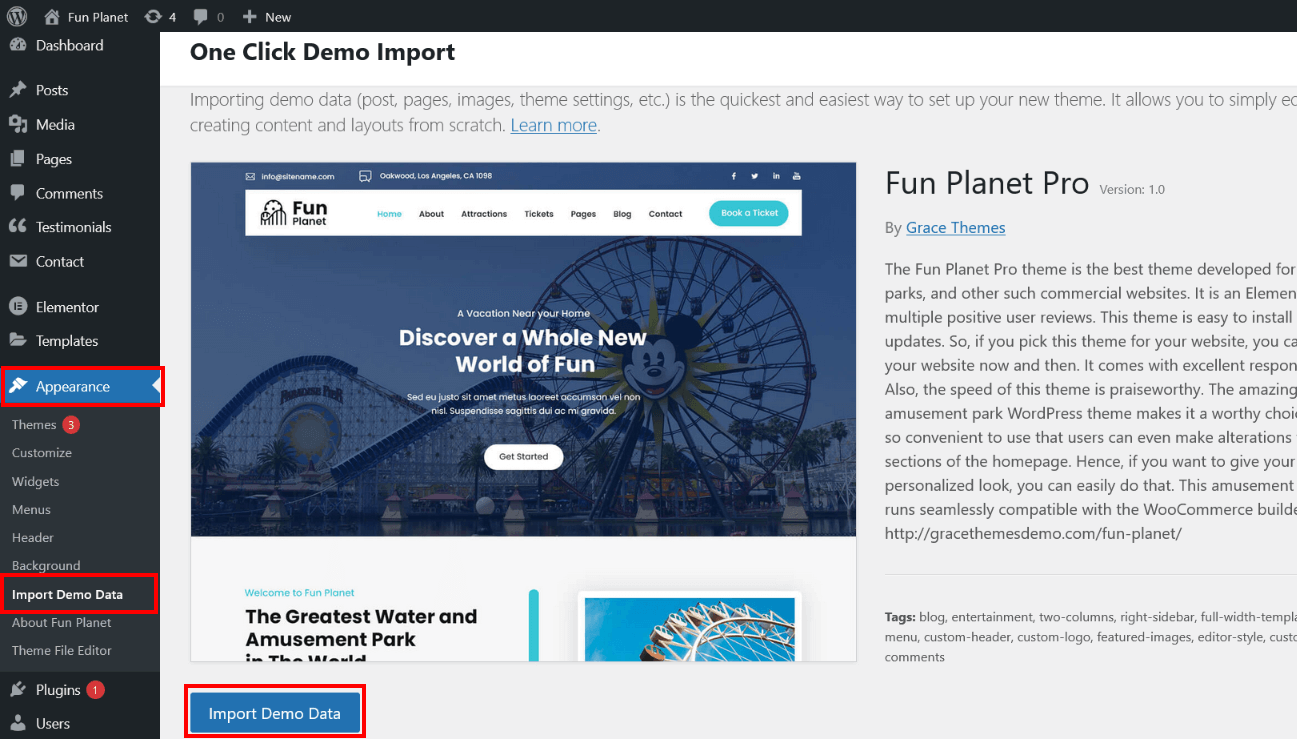The image size is (1297, 739).
Task: Click Facebook icon in the demo preview
Action: (733, 176)
